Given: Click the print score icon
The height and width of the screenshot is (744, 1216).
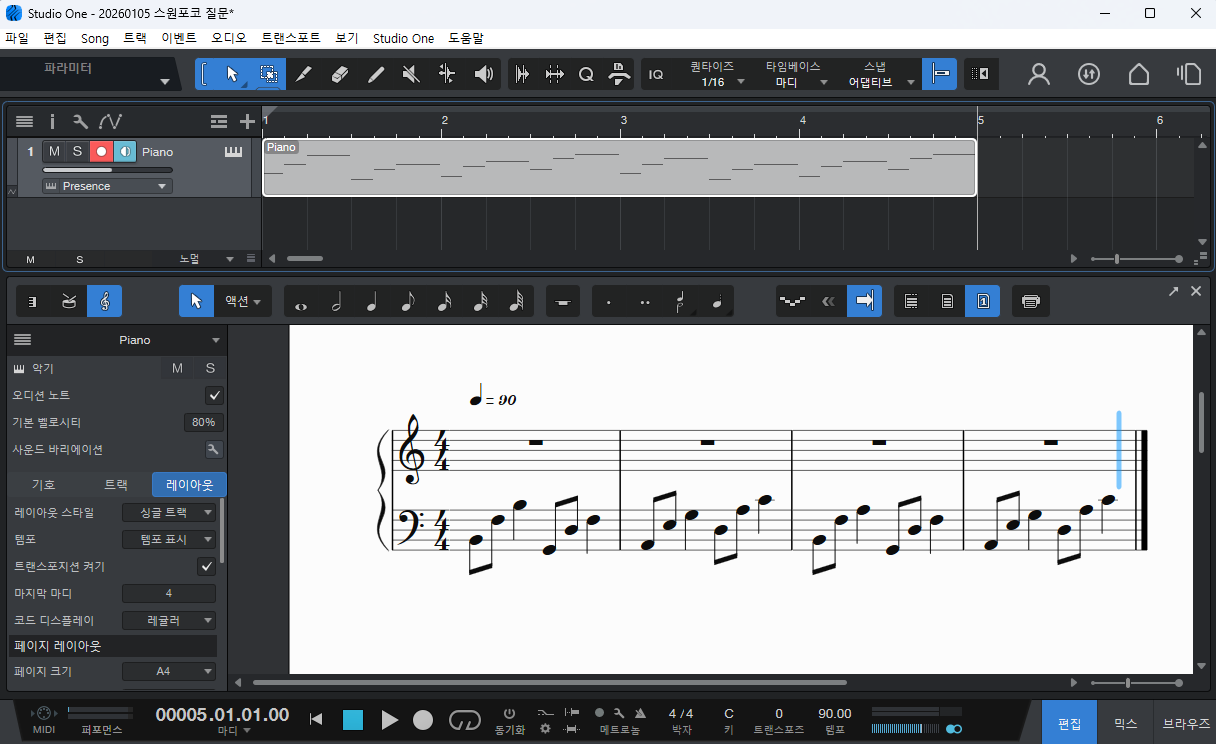Looking at the screenshot, I should tap(1031, 300).
